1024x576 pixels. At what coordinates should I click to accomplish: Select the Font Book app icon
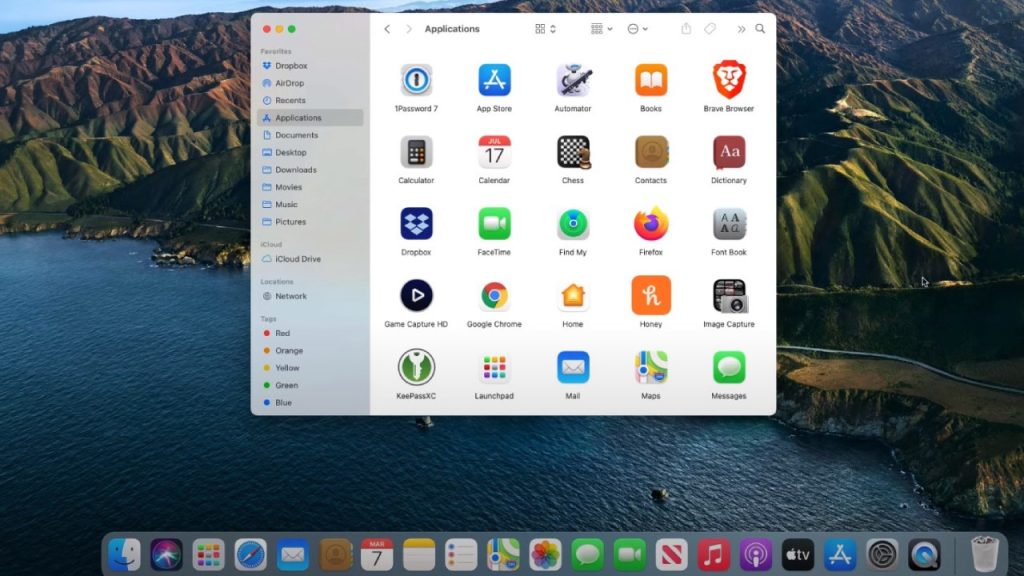pyautogui.click(x=729, y=224)
